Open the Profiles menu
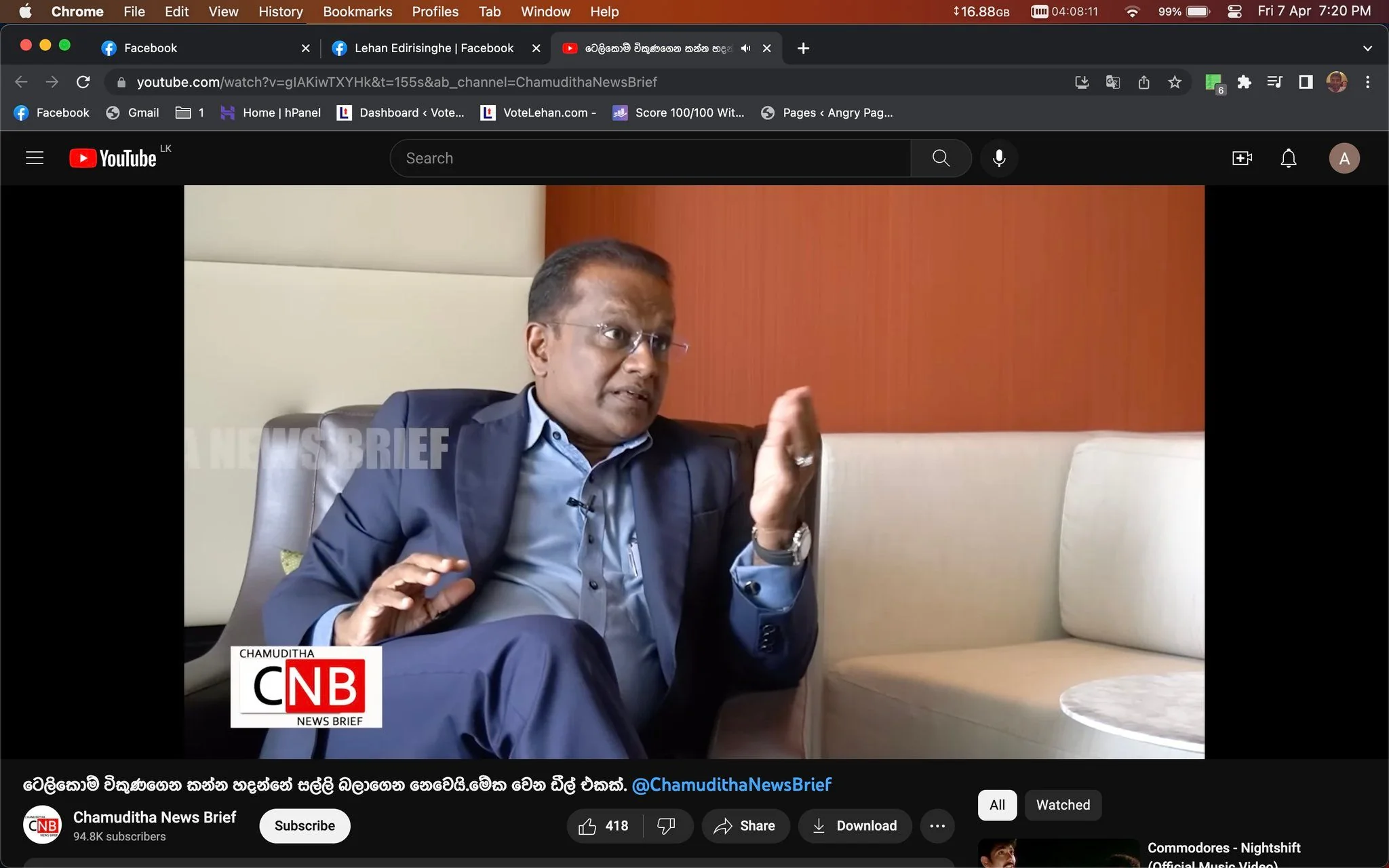Screen dimensions: 1389x868 point(435,12)
